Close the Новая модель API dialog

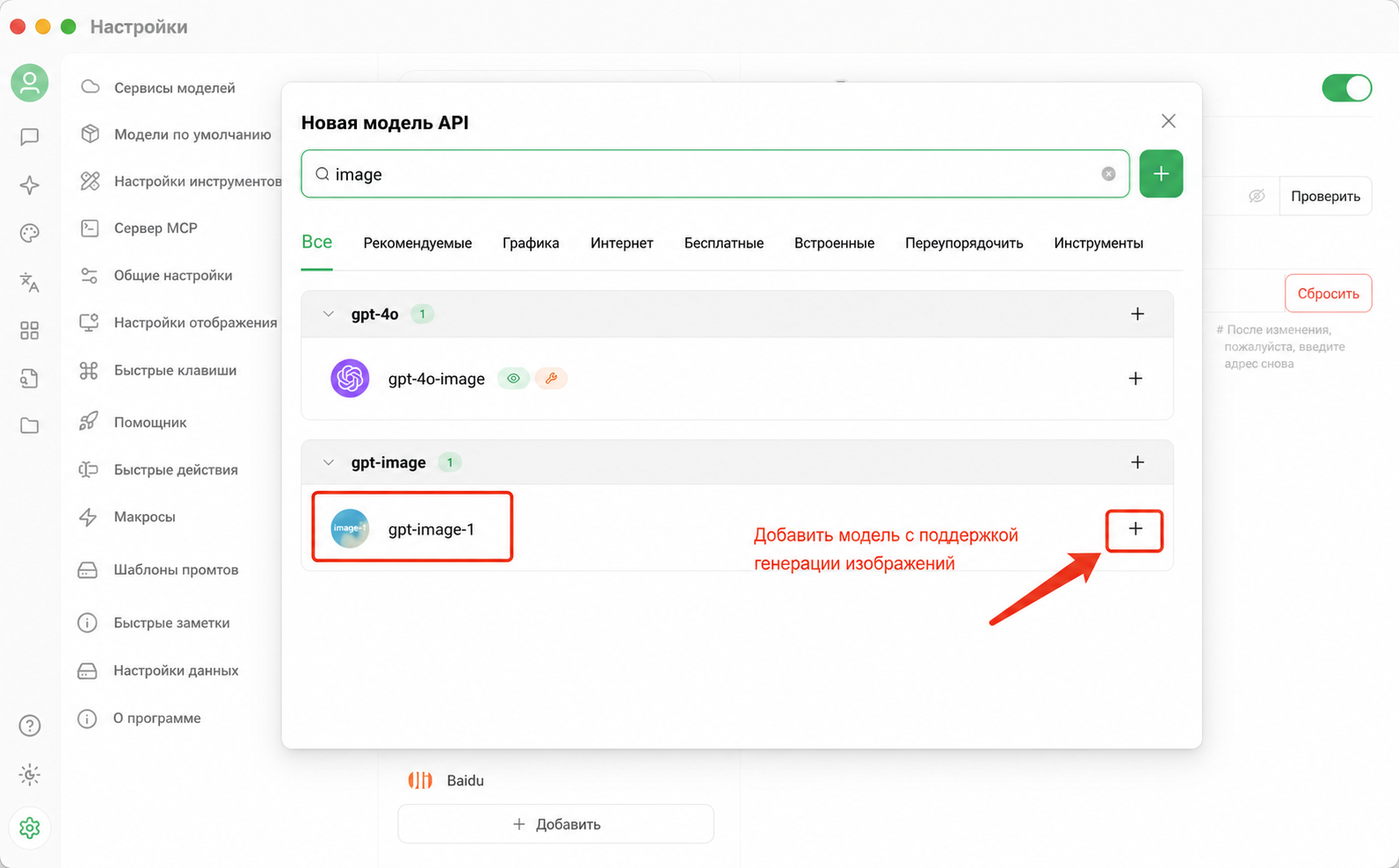click(1168, 121)
